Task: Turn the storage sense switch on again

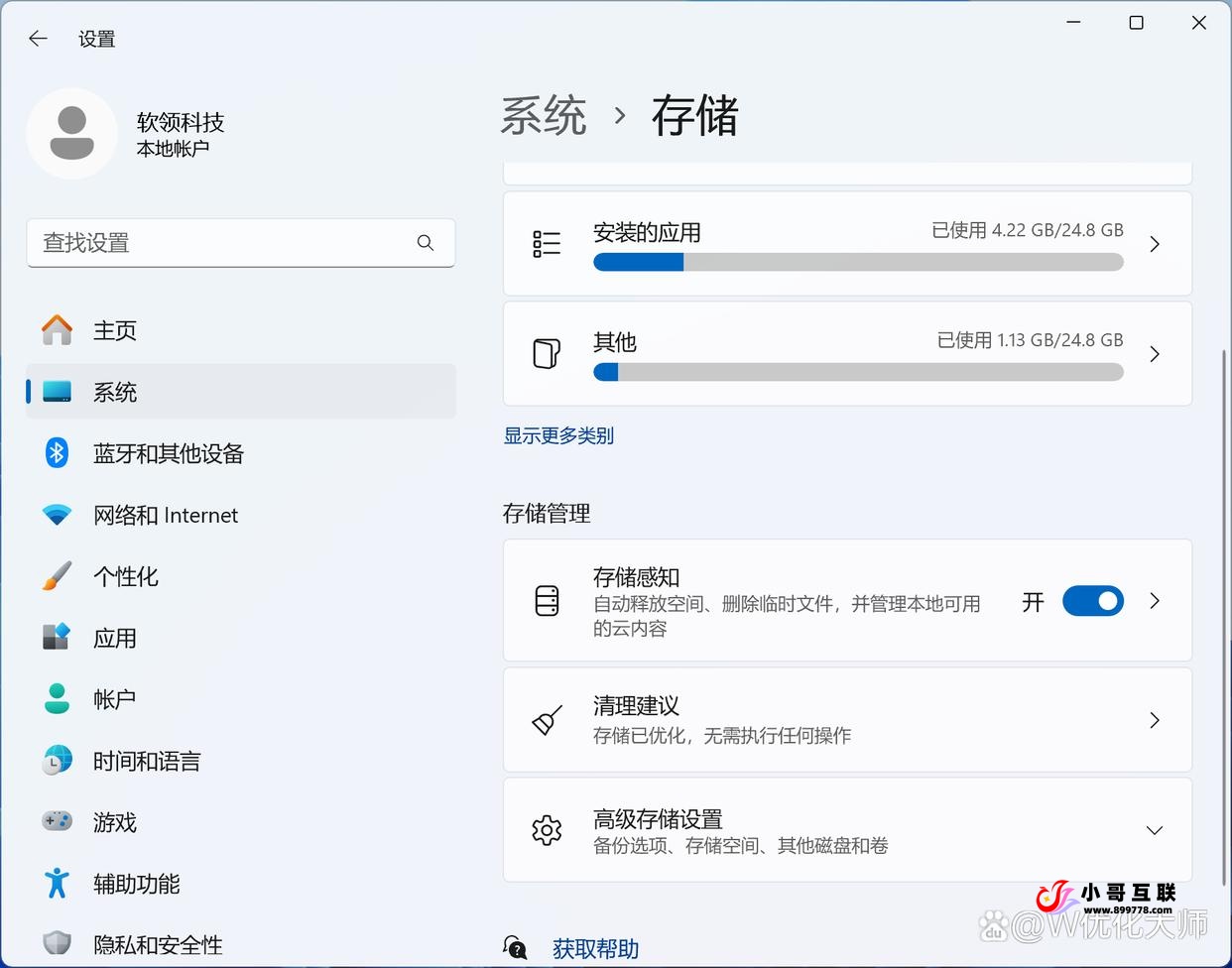Action: click(x=1093, y=600)
